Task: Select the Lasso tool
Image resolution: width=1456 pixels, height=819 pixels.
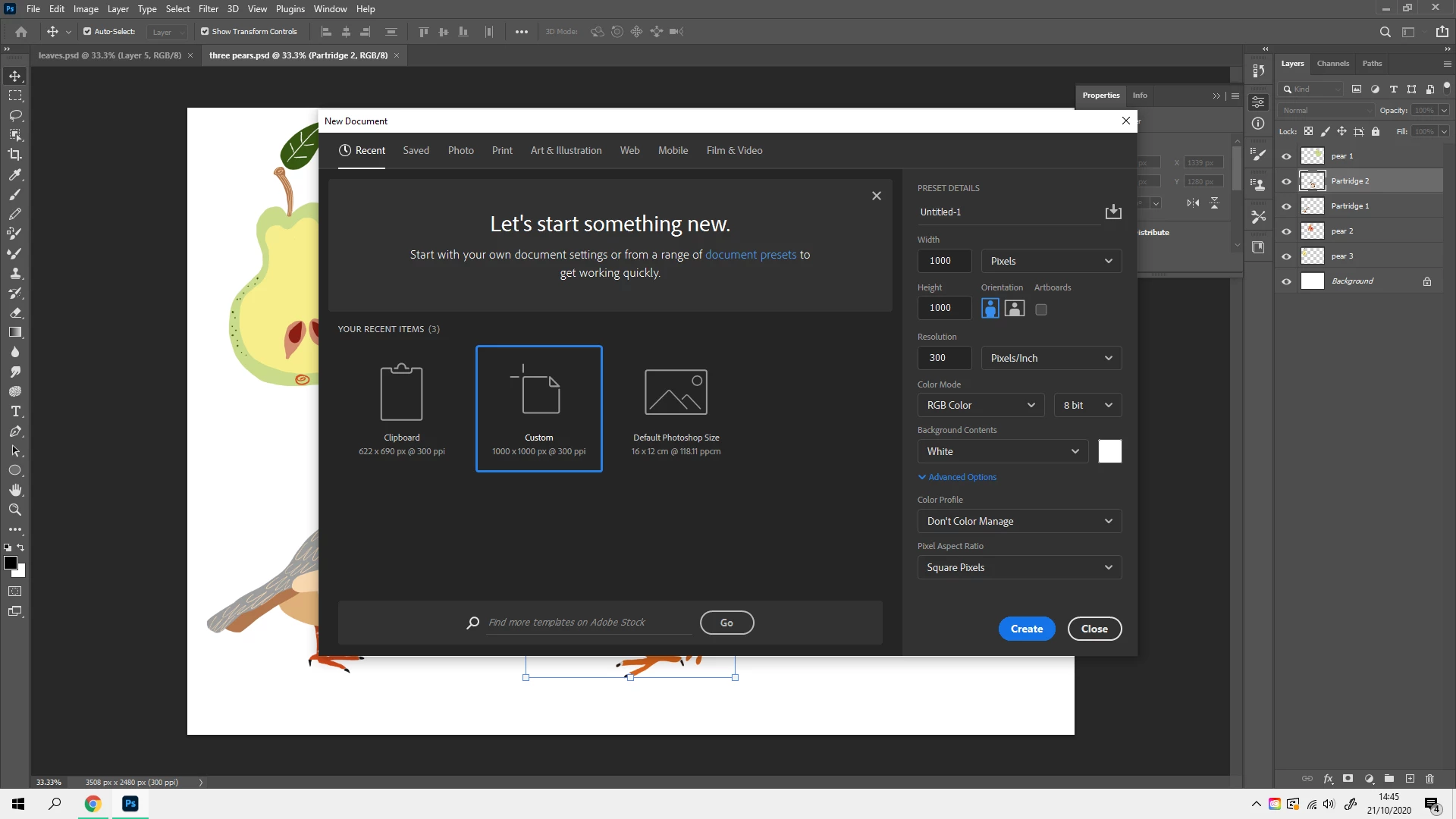Action: click(x=15, y=115)
